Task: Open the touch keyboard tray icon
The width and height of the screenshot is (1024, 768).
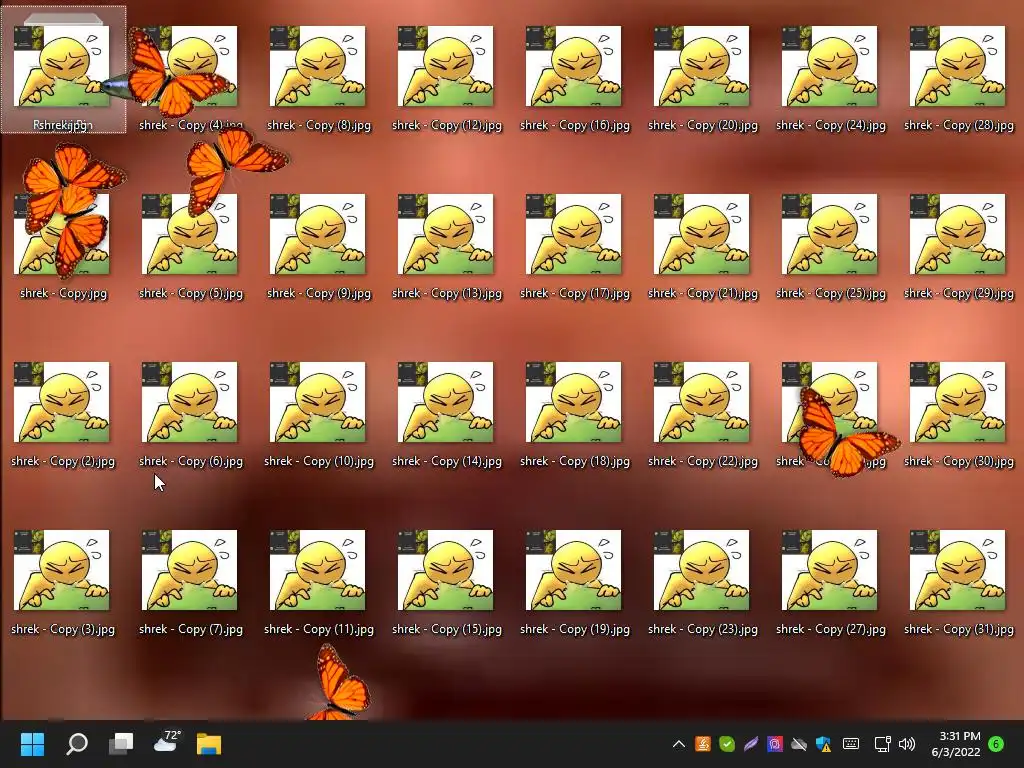Action: tap(851, 744)
